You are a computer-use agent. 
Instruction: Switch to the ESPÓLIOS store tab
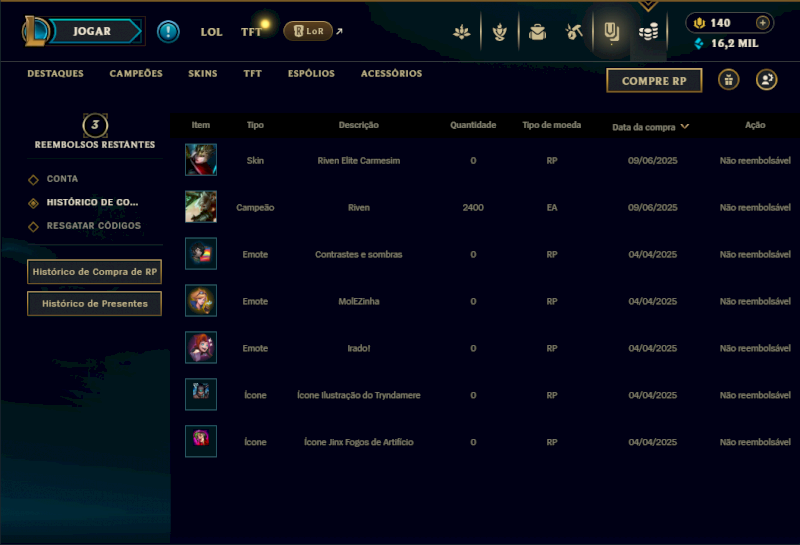tap(311, 73)
